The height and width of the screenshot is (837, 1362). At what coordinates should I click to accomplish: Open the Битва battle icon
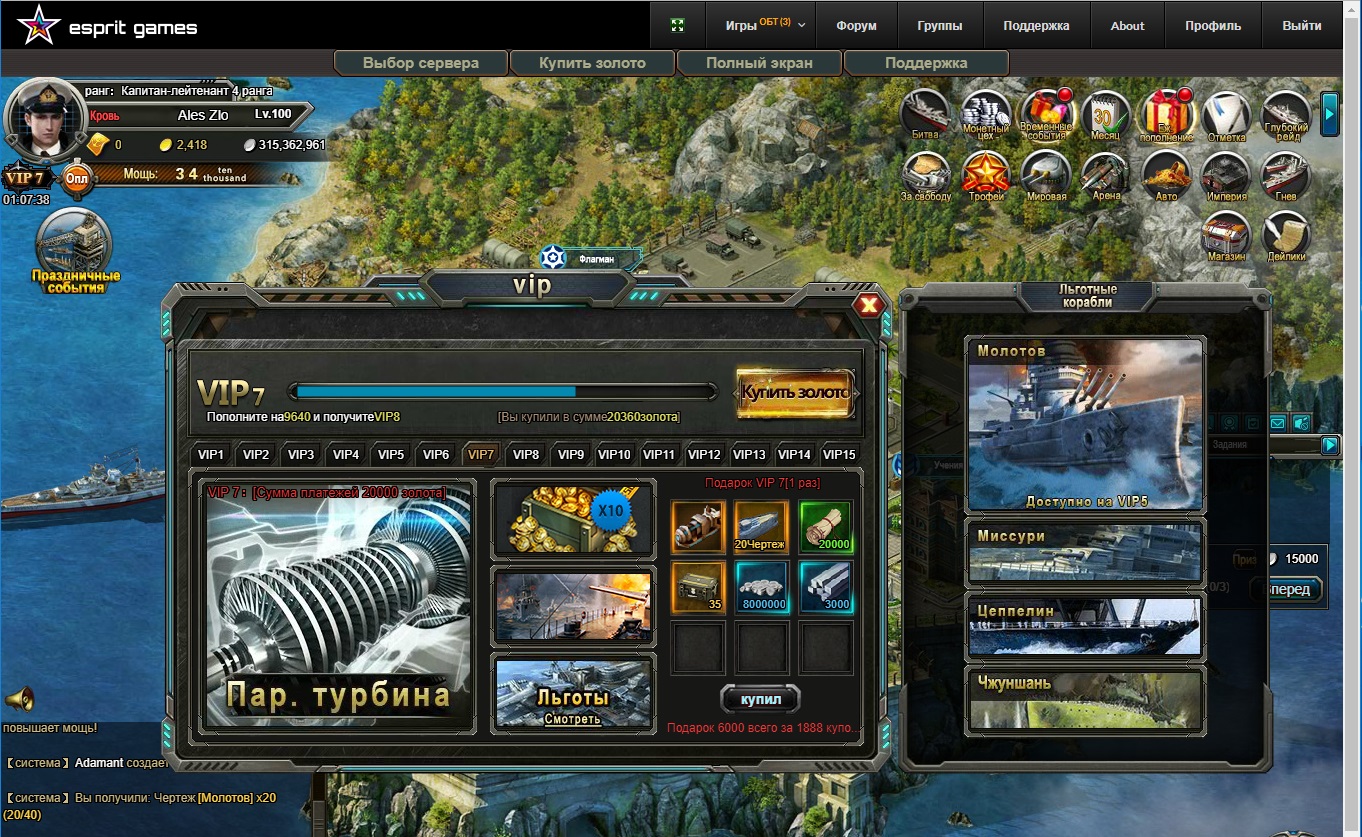[x=925, y=113]
